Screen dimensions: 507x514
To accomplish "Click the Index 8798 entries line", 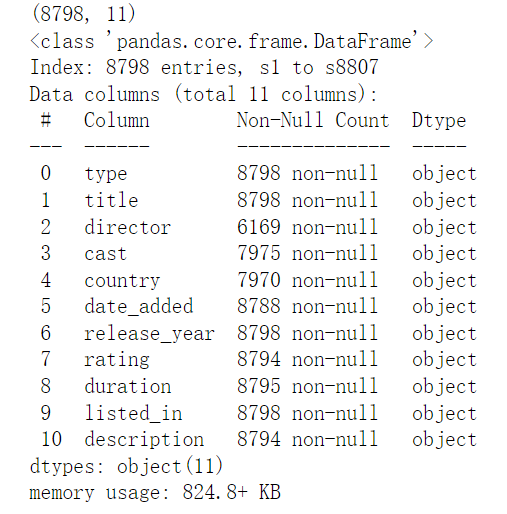I will (x=204, y=67).
